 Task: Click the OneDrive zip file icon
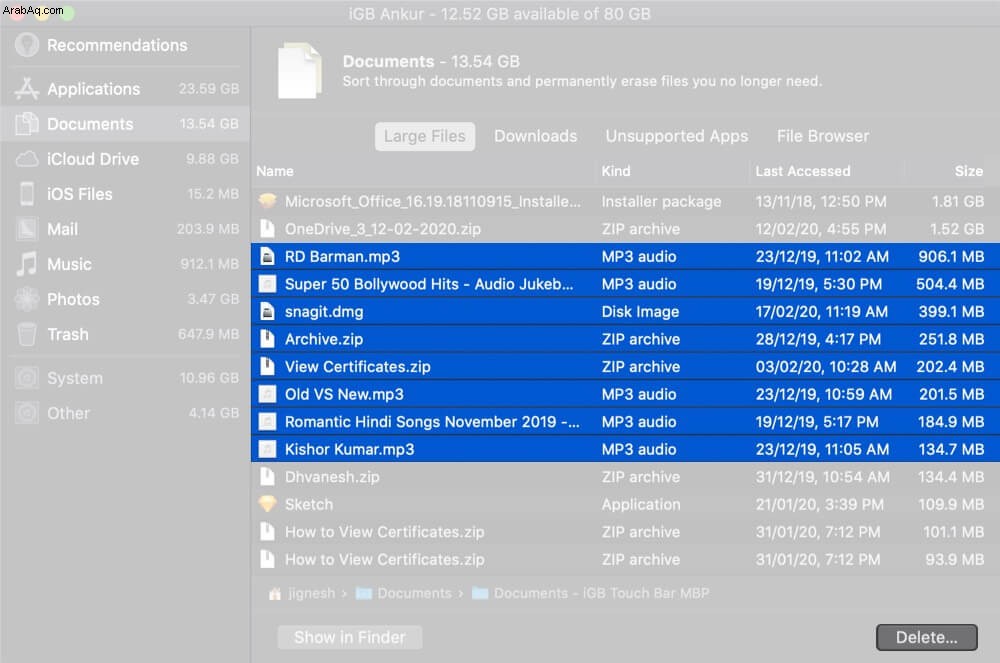click(x=267, y=229)
